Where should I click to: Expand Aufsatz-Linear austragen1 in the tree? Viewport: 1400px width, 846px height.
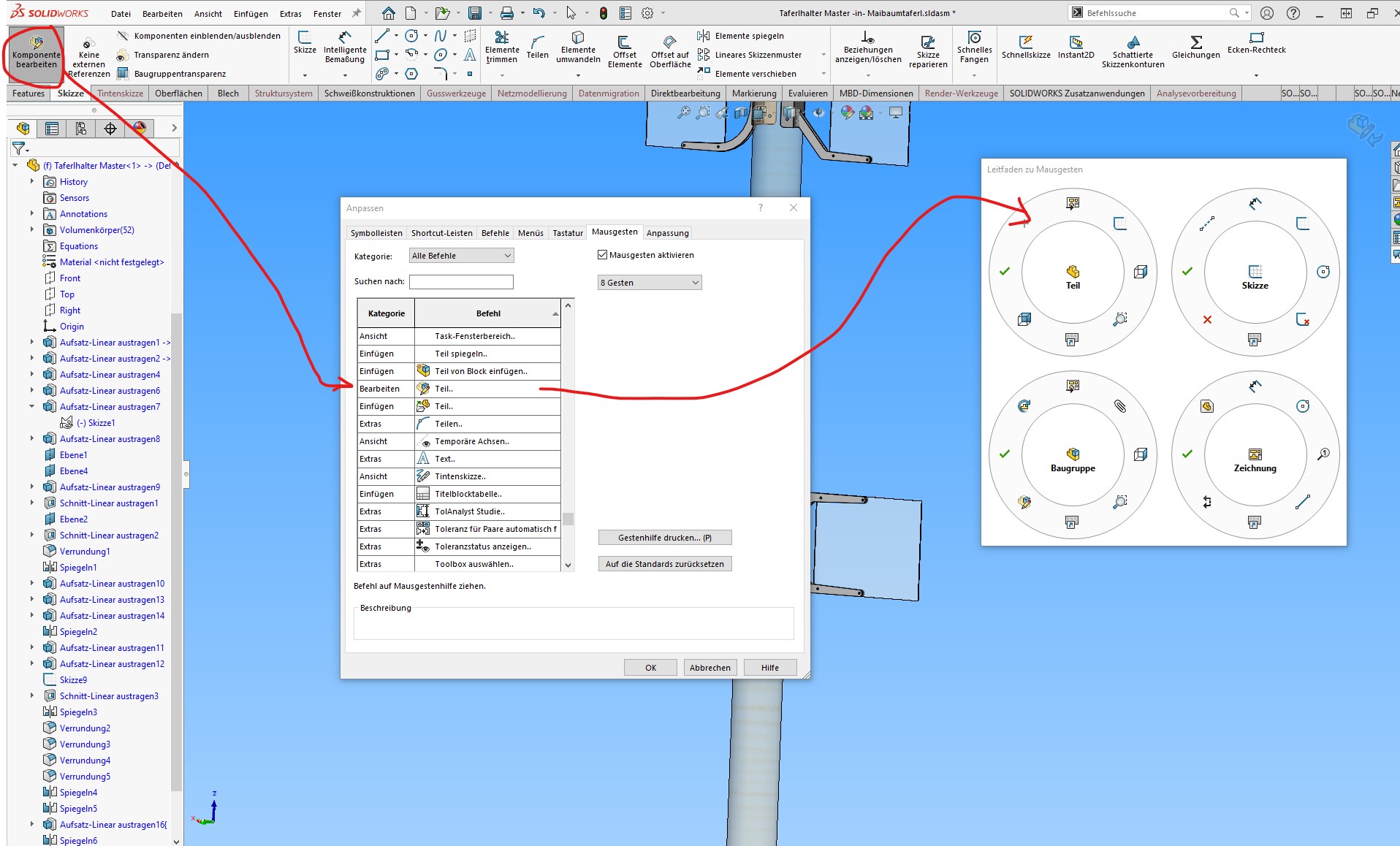pyautogui.click(x=31, y=342)
